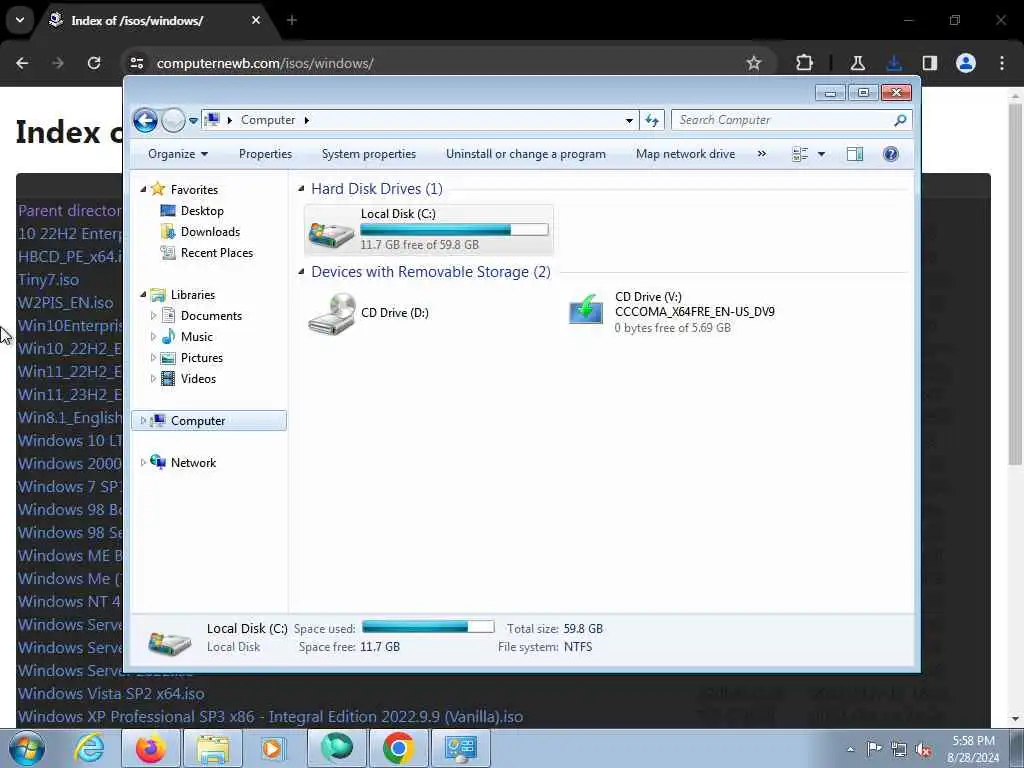Screen dimensions: 1024x768
Task: Click the Chrome site information icon
Action: (136, 63)
